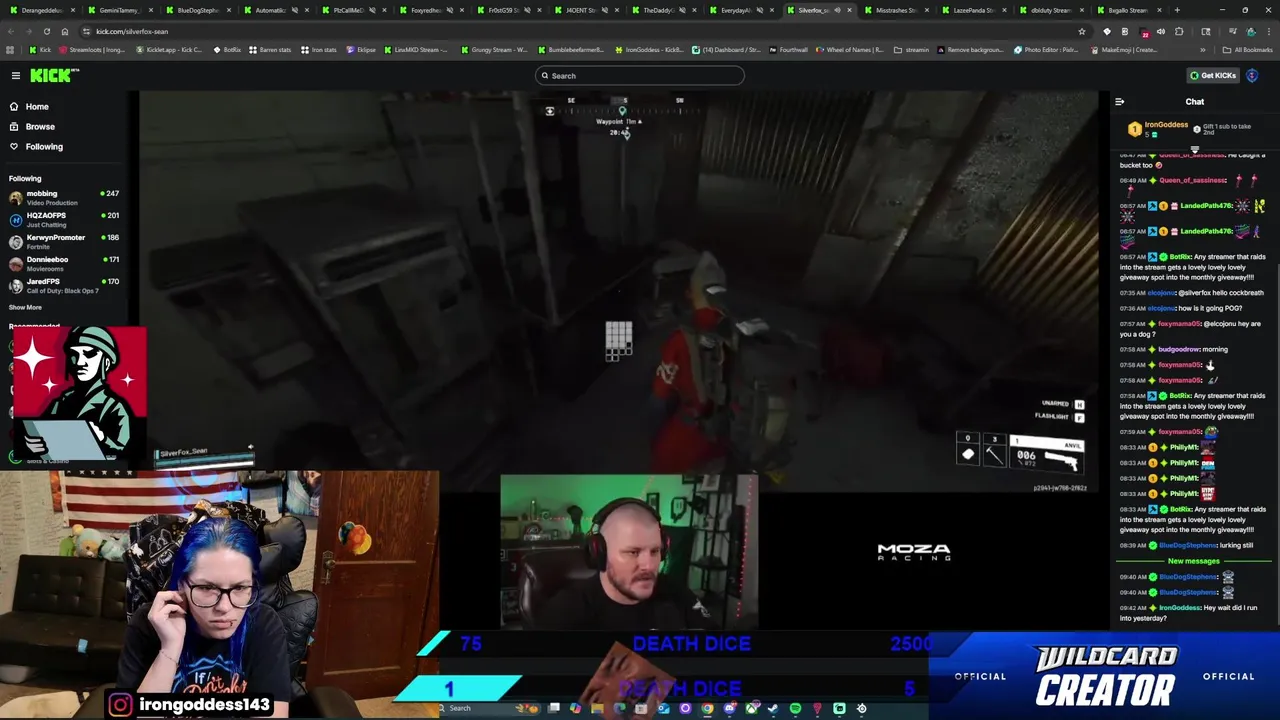
Task: Unmute the TheDaddyG tab speaker icon
Action: coord(683,10)
